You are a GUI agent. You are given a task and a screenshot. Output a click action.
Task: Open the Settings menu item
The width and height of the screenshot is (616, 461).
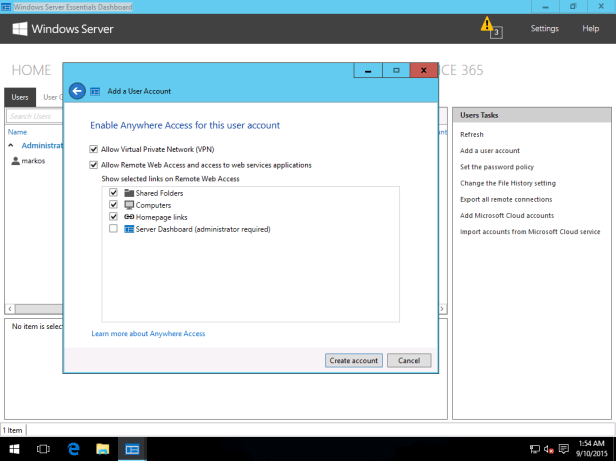pos(544,29)
